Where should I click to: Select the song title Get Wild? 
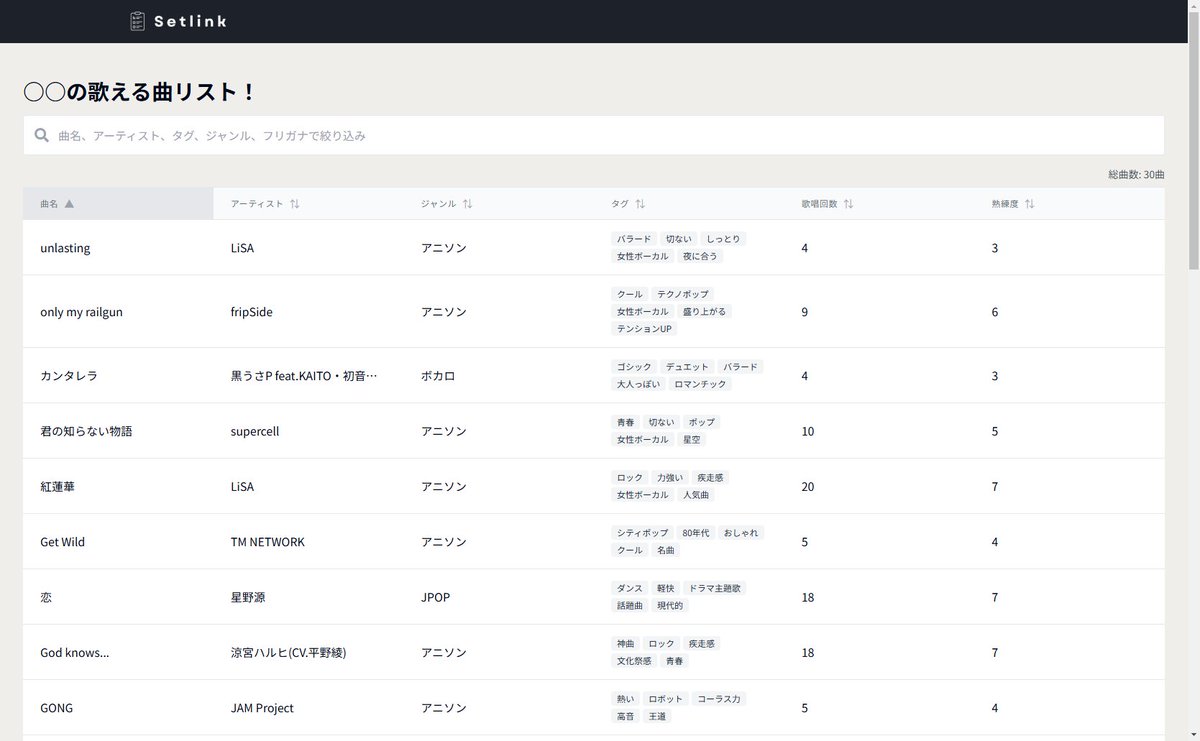pyautogui.click(x=62, y=542)
